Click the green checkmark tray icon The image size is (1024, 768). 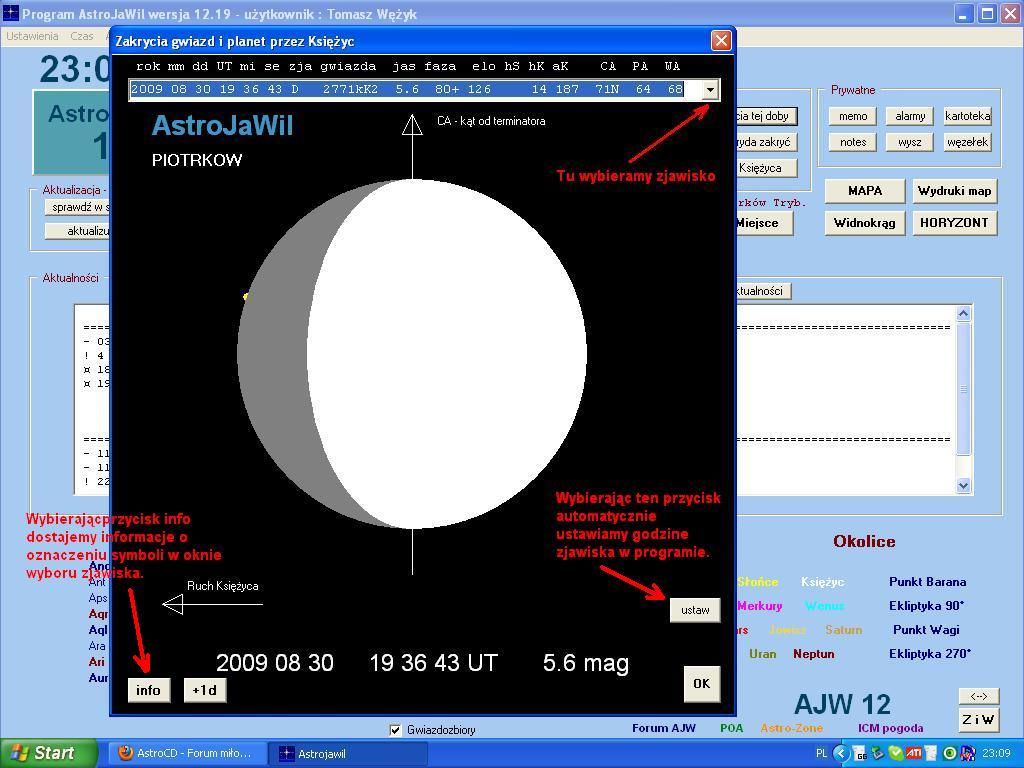pos(896,754)
